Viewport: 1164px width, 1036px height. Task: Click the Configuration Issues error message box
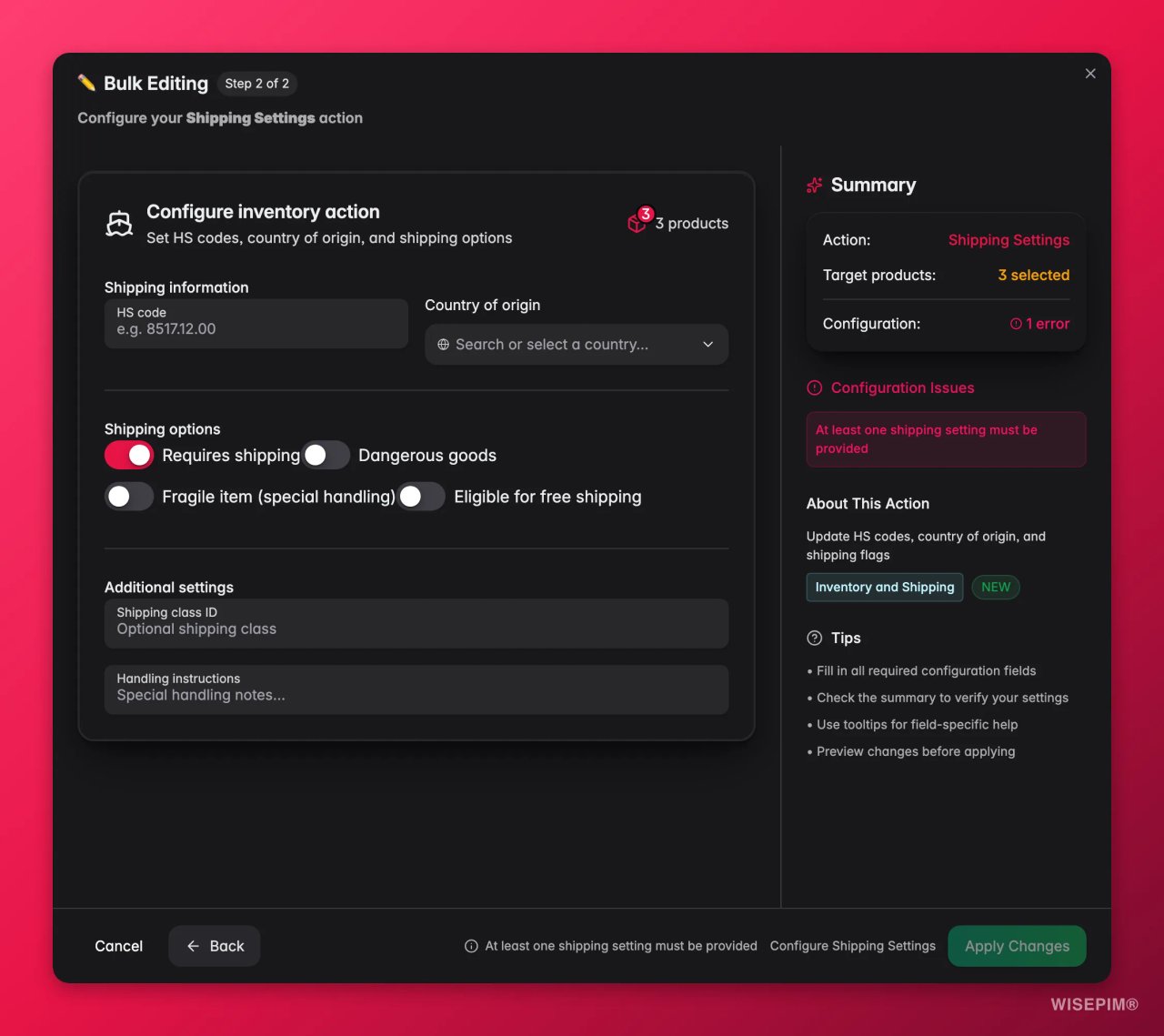pos(946,439)
